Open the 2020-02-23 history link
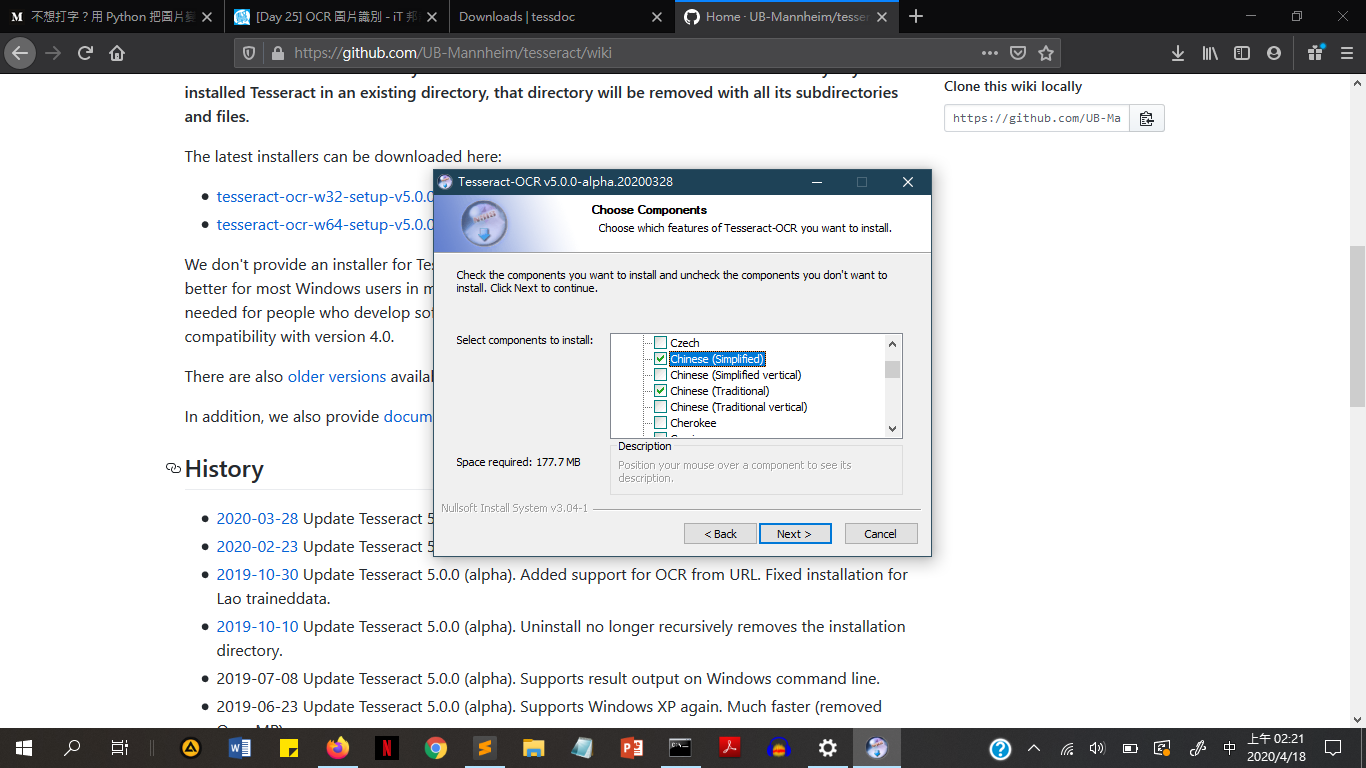This screenshot has width=1366, height=768. click(x=257, y=547)
